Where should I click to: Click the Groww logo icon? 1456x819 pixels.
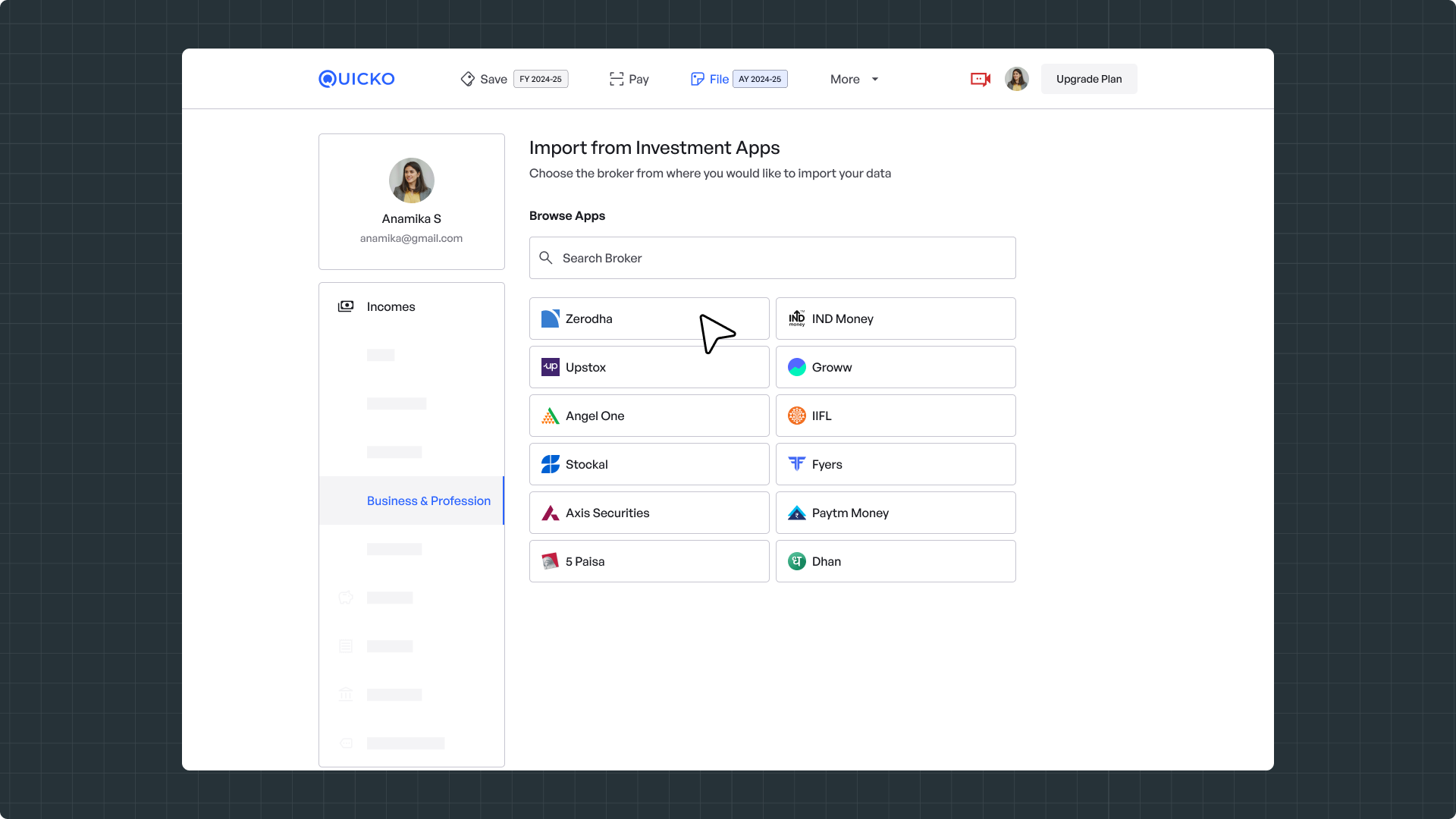click(x=796, y=367)
